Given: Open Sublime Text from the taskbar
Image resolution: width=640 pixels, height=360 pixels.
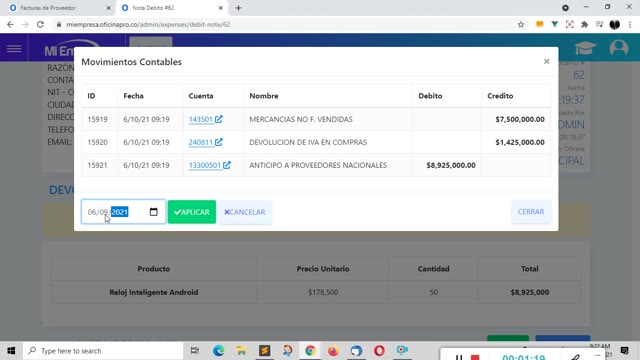Looking at the screenshot, I should 264,351.
